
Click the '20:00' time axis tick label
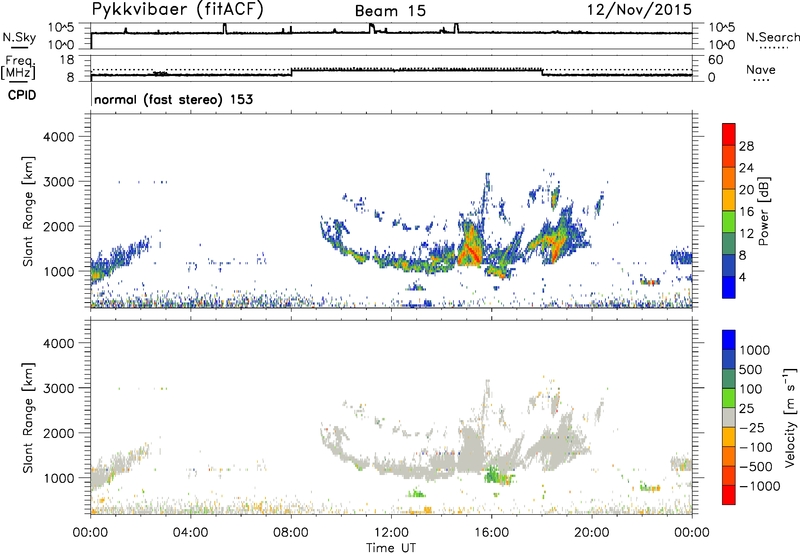[591, 533]
